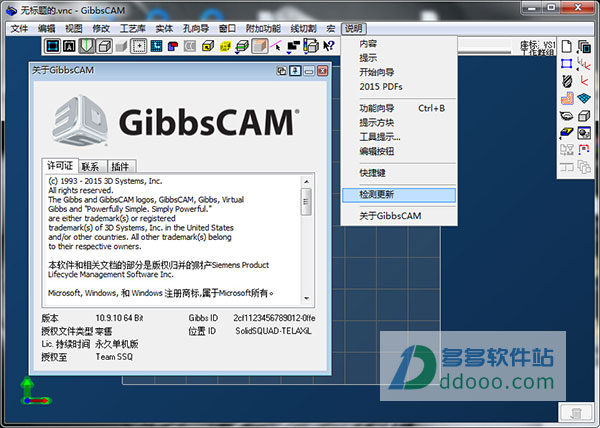
Task: Open the 视图 menu
Action: pos(74,29)
